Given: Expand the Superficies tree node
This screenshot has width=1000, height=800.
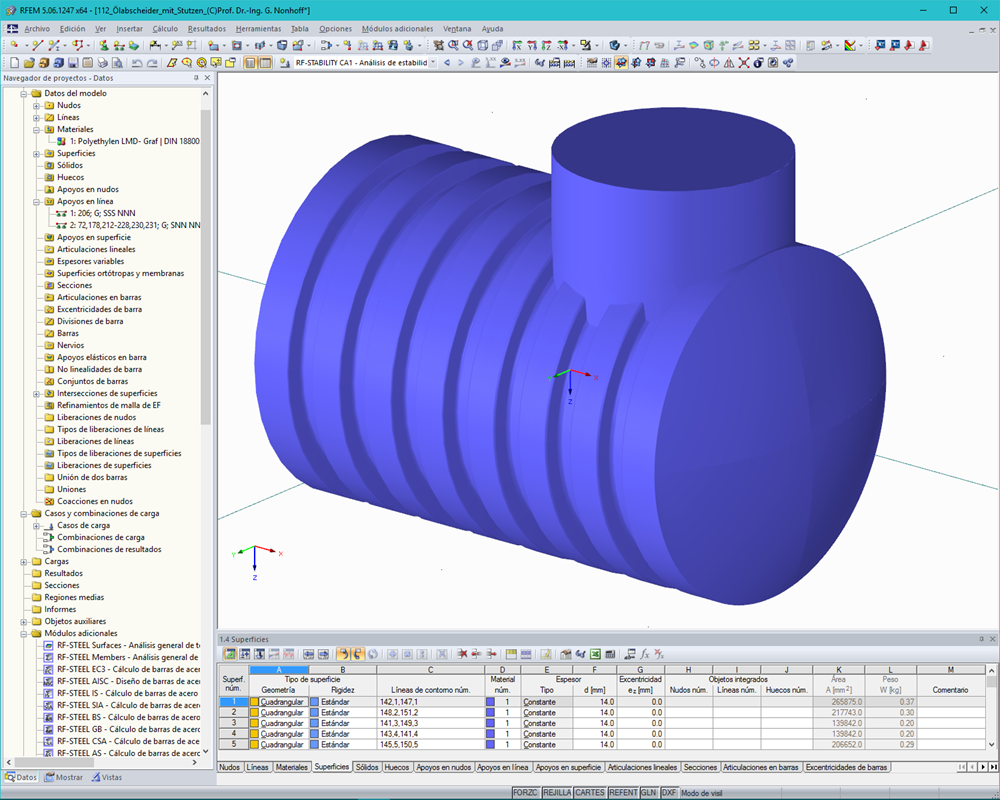Looking at the screenshot, I should 36,154.
